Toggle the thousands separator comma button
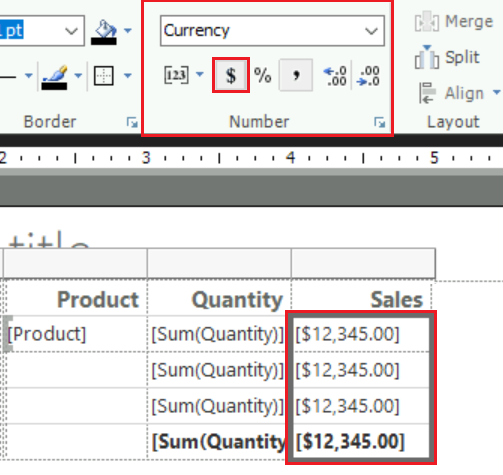 click(x=296, y=75)
